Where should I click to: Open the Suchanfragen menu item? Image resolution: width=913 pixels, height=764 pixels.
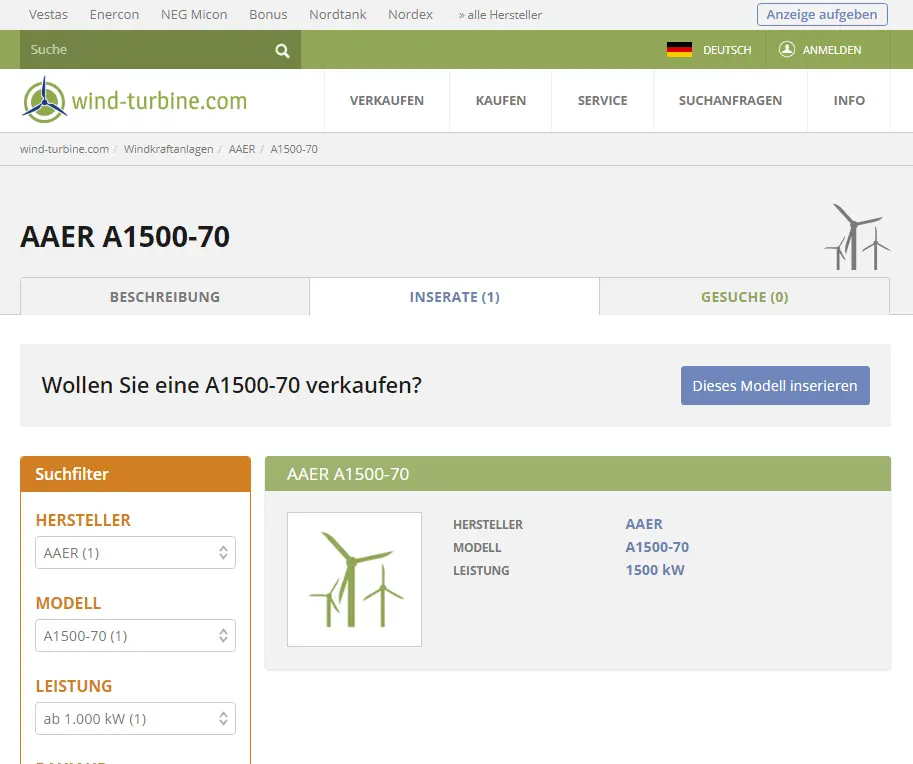click(x=730, y=100)
